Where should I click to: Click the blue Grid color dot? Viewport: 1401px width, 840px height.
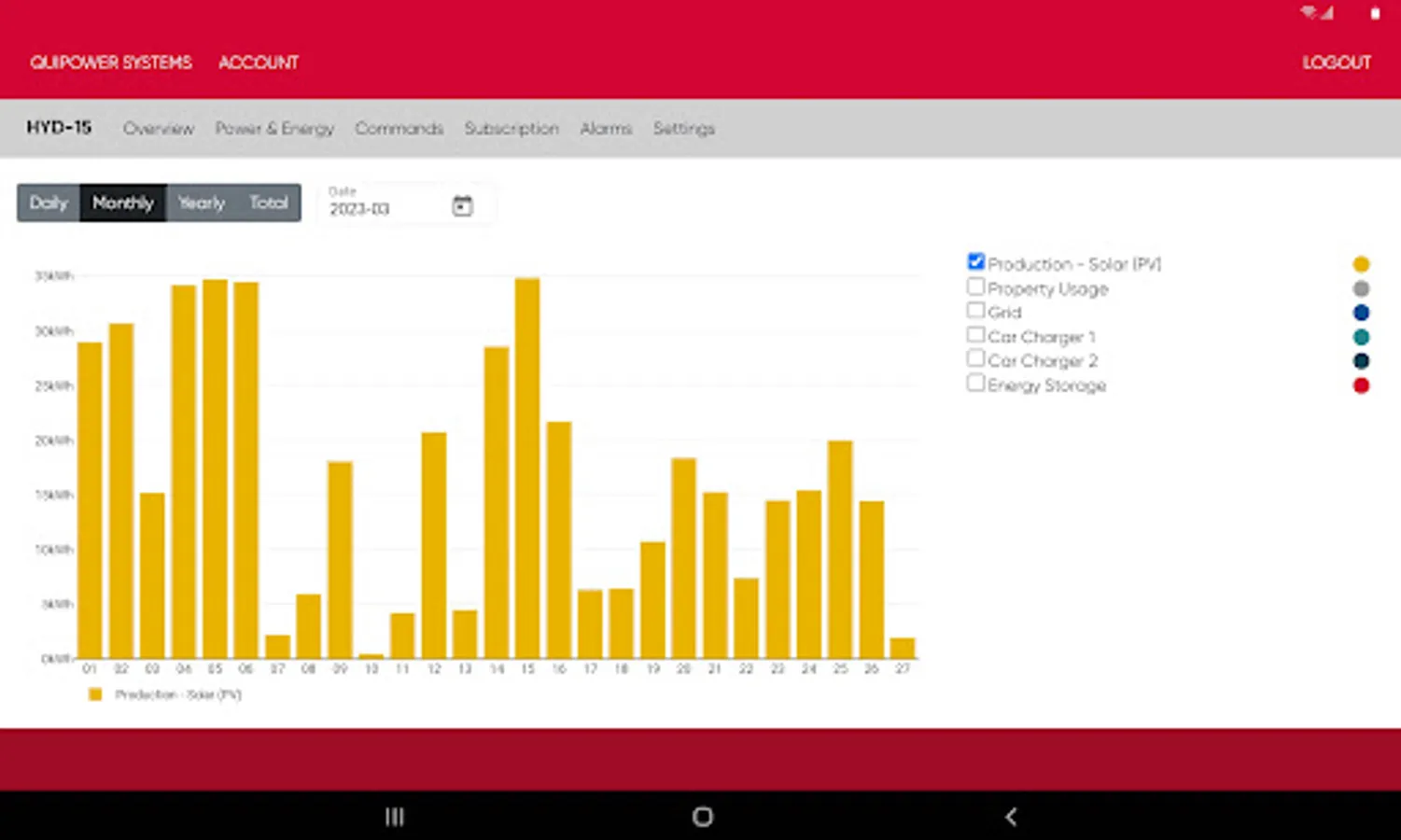point(1361,313)
